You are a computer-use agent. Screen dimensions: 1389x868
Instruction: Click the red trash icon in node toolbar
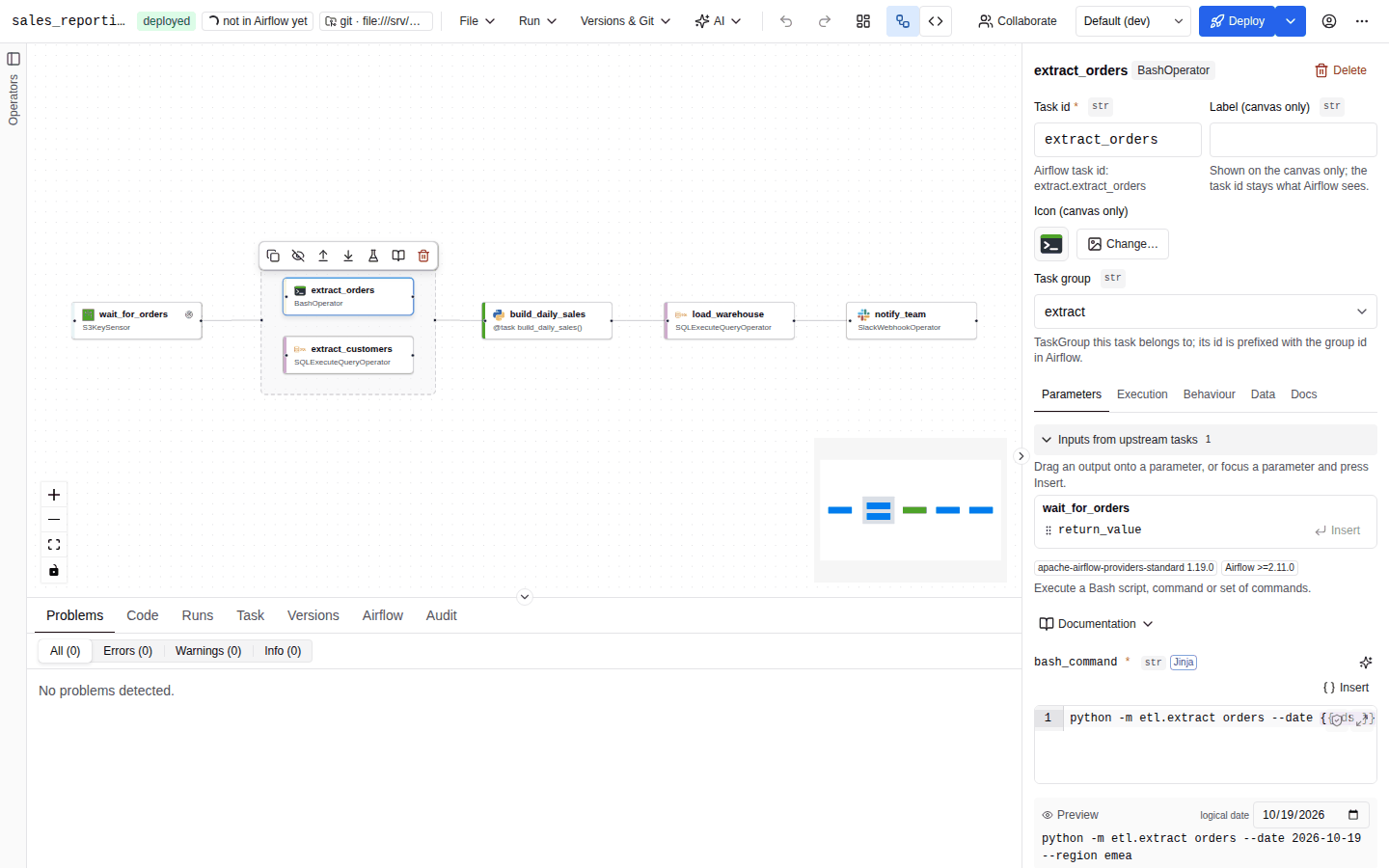point(423,256)
